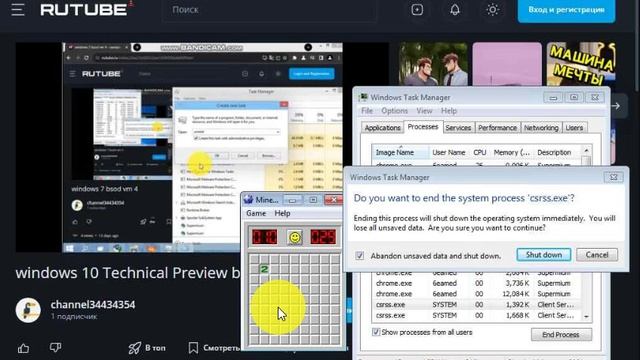Open channel34434354 avatar

(28, 310)
